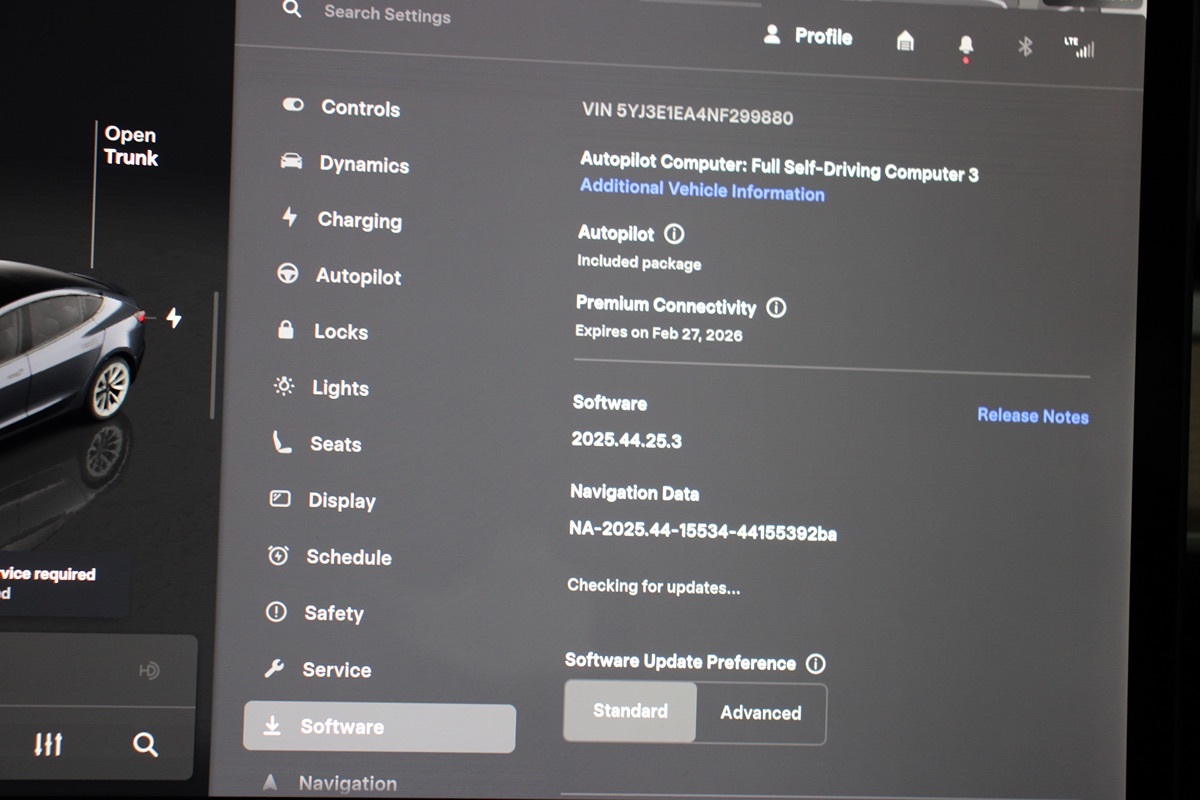This screenshot has width=1200, height=800.
Task: Tap the LTE signal strength icon
Action: click(1079, 47)
